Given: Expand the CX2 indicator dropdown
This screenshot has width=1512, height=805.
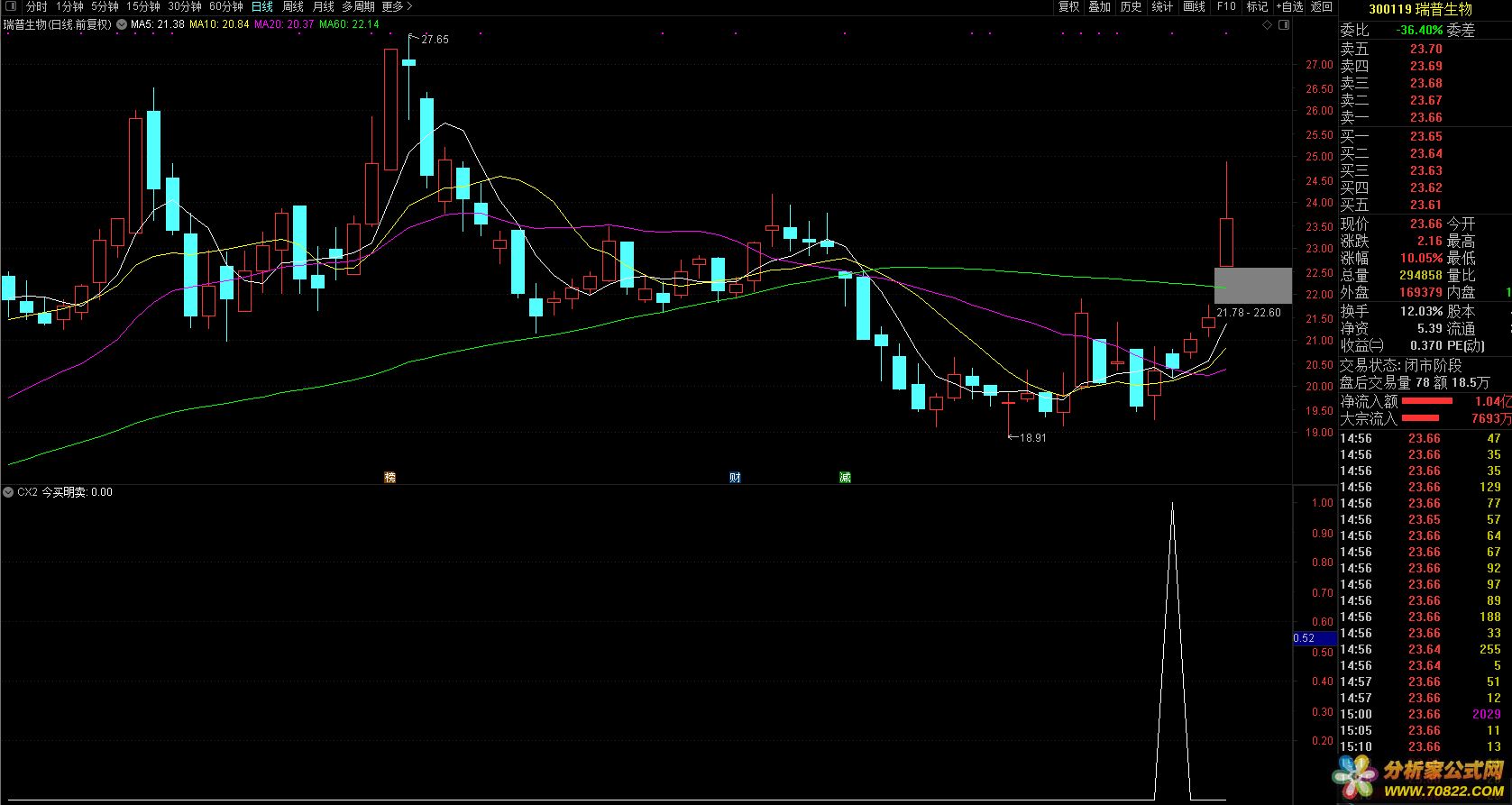Looking at the screenshot, I should [8, 492].
